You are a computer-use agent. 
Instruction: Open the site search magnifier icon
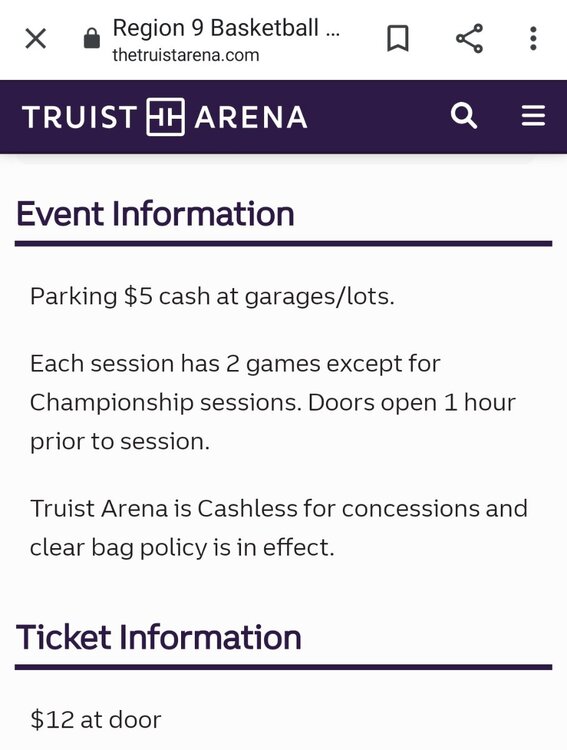[464, 116]
